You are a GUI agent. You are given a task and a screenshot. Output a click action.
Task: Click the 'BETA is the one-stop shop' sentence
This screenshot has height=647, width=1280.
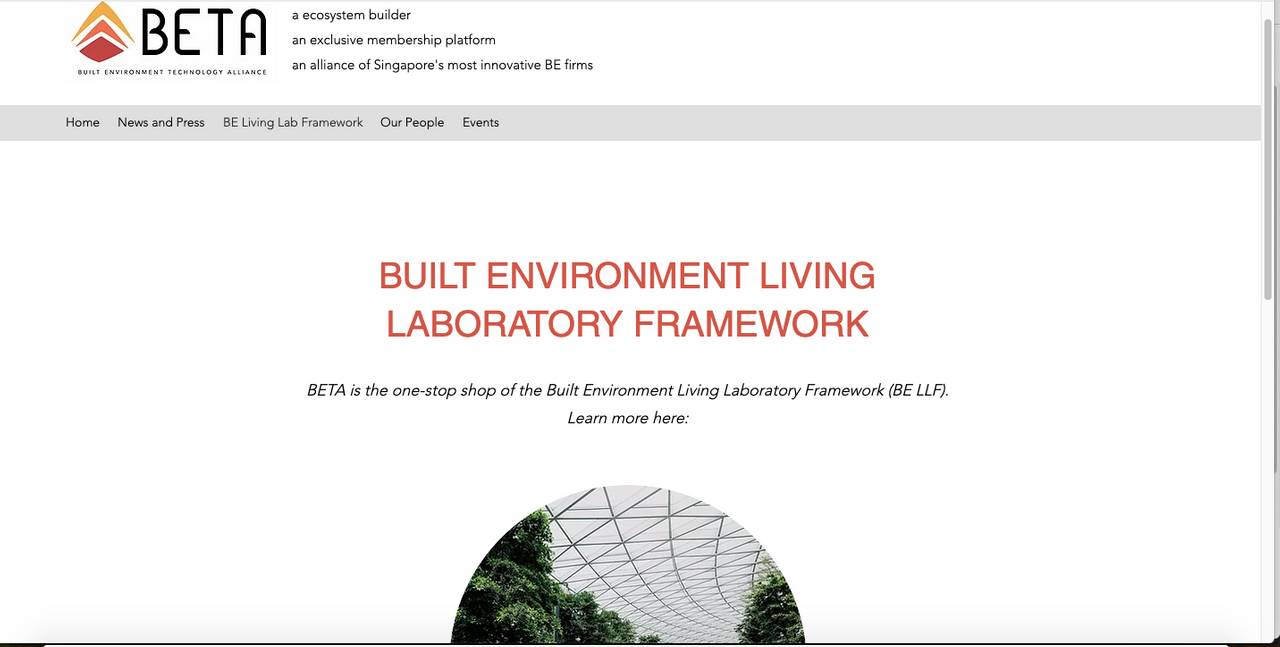pos(627,390)
